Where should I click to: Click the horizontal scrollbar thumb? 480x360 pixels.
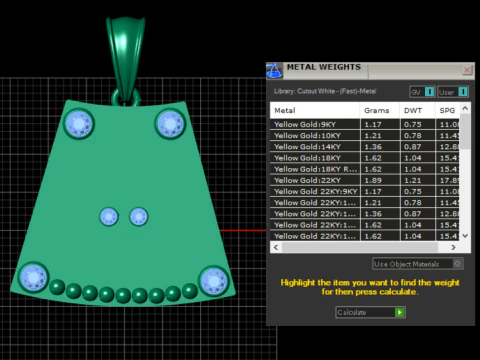pyautogui.click(x=360, y=247)
